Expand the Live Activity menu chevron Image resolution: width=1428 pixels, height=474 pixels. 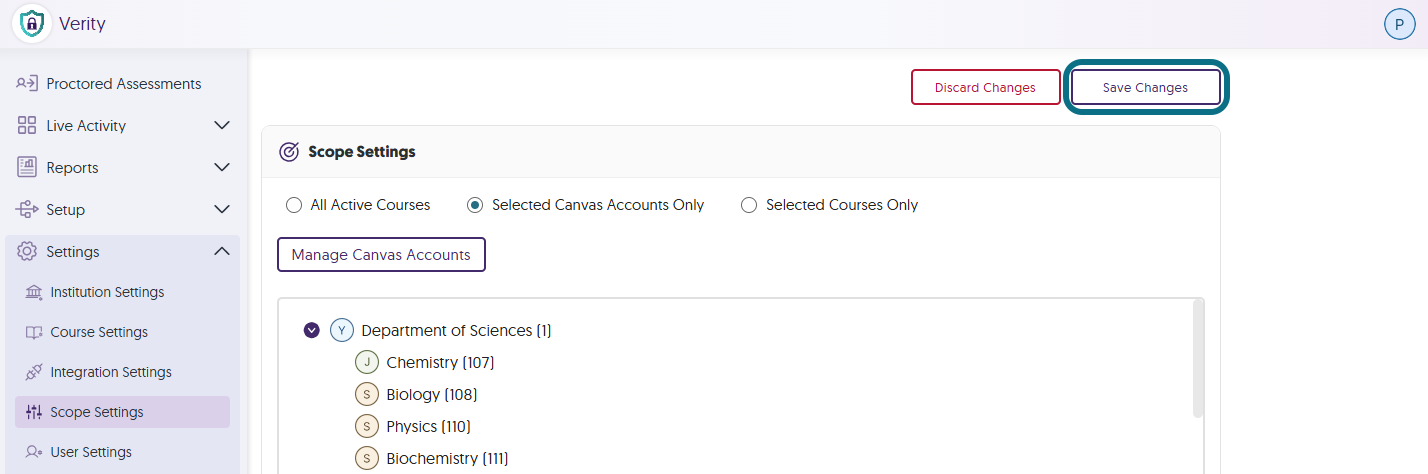click(x=222, y=126)
